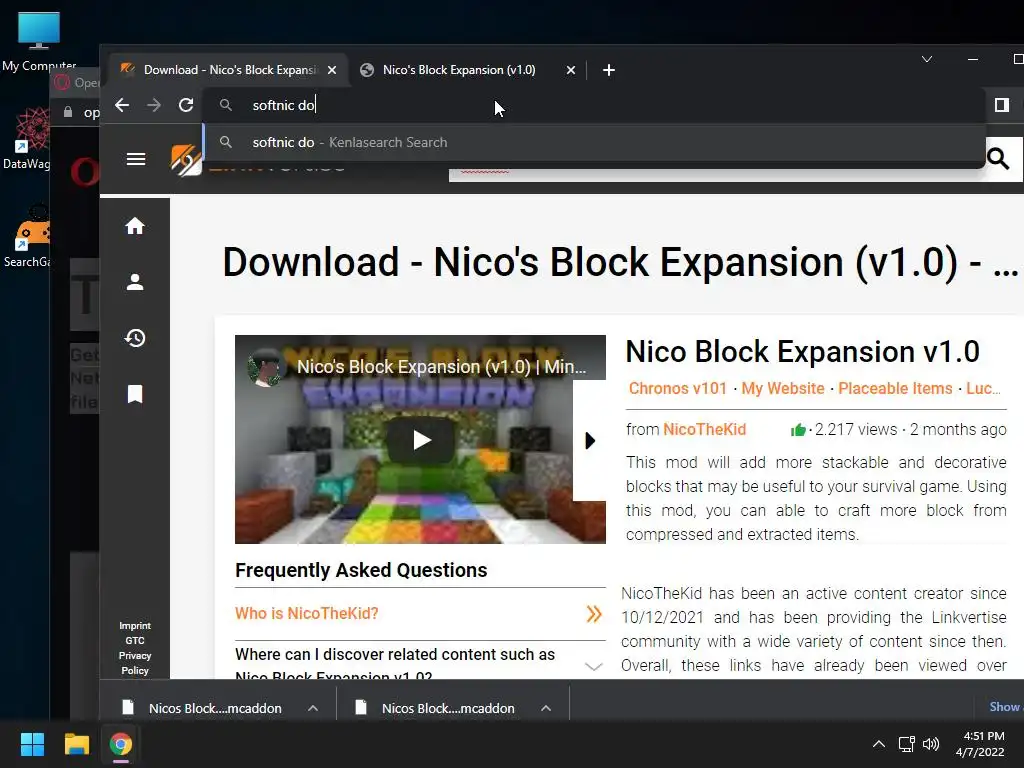Click the browser forward arrow
This screenshot has height=768, width=1024.
click(x=154, y=105)
